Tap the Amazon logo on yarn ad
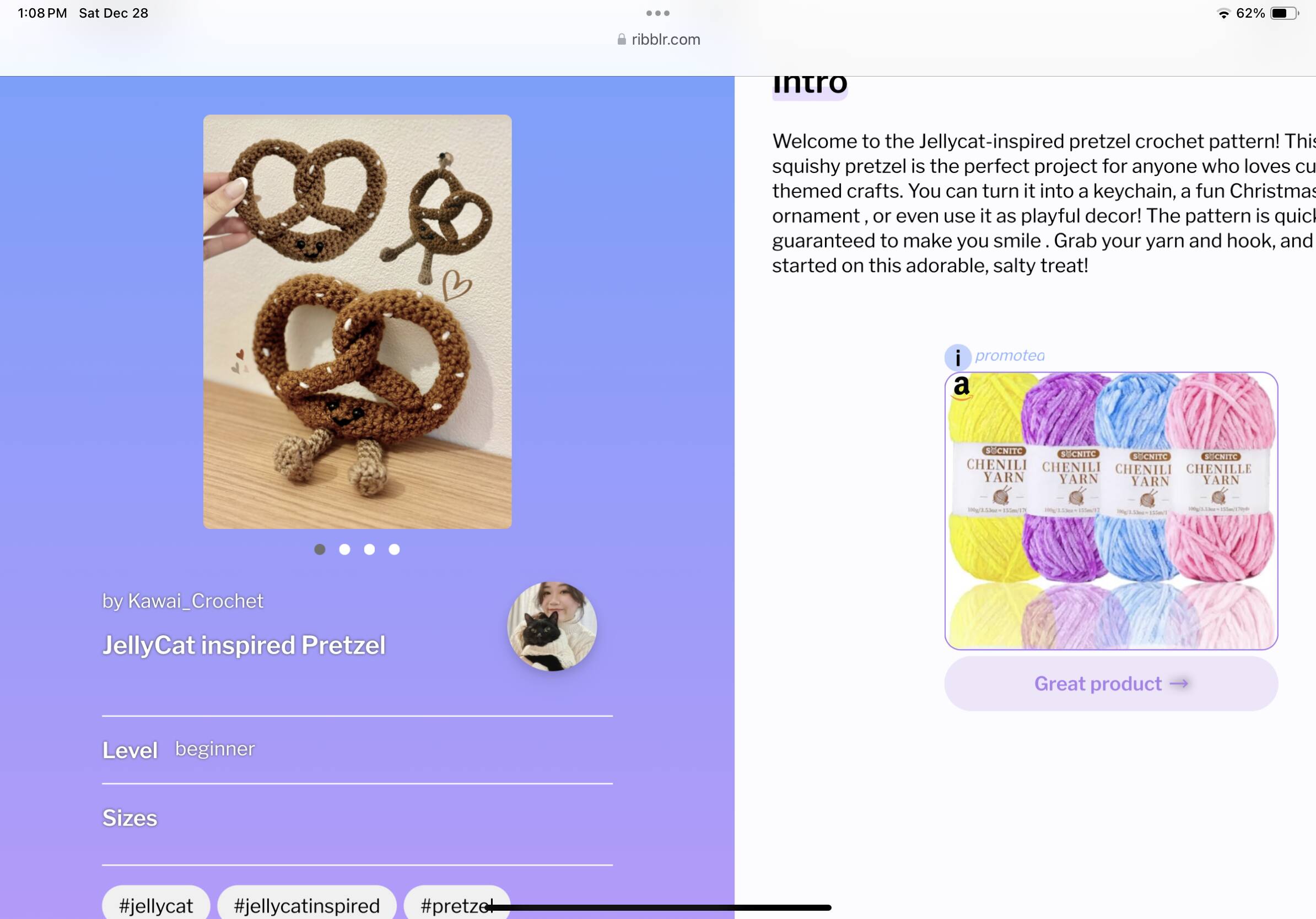This screenshot has width=1316, height=919. pos(962,387)
